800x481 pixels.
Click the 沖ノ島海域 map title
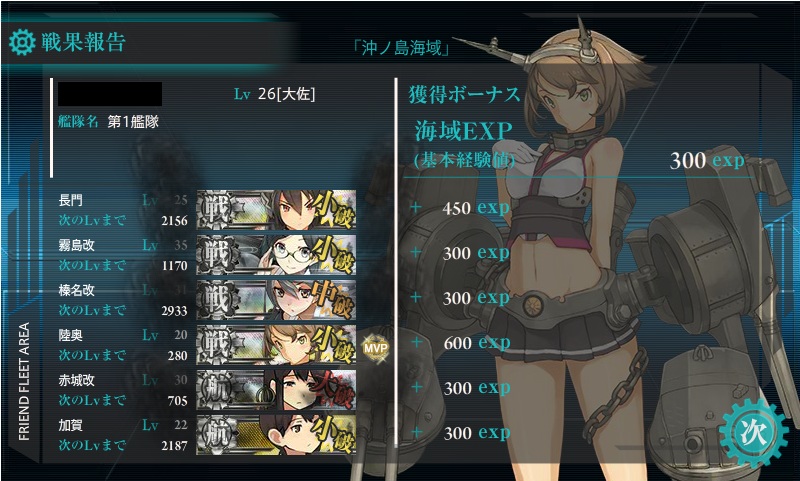[401, 48]
